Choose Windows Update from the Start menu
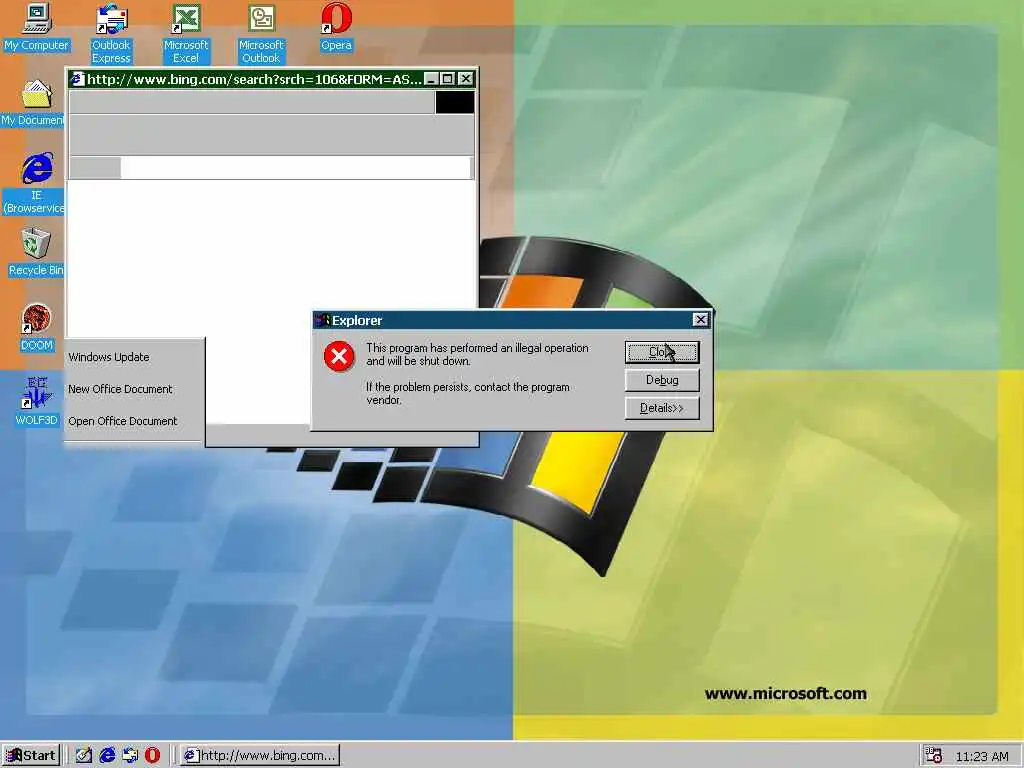Viewport: 1024px width, 768px height. (108, 357)
